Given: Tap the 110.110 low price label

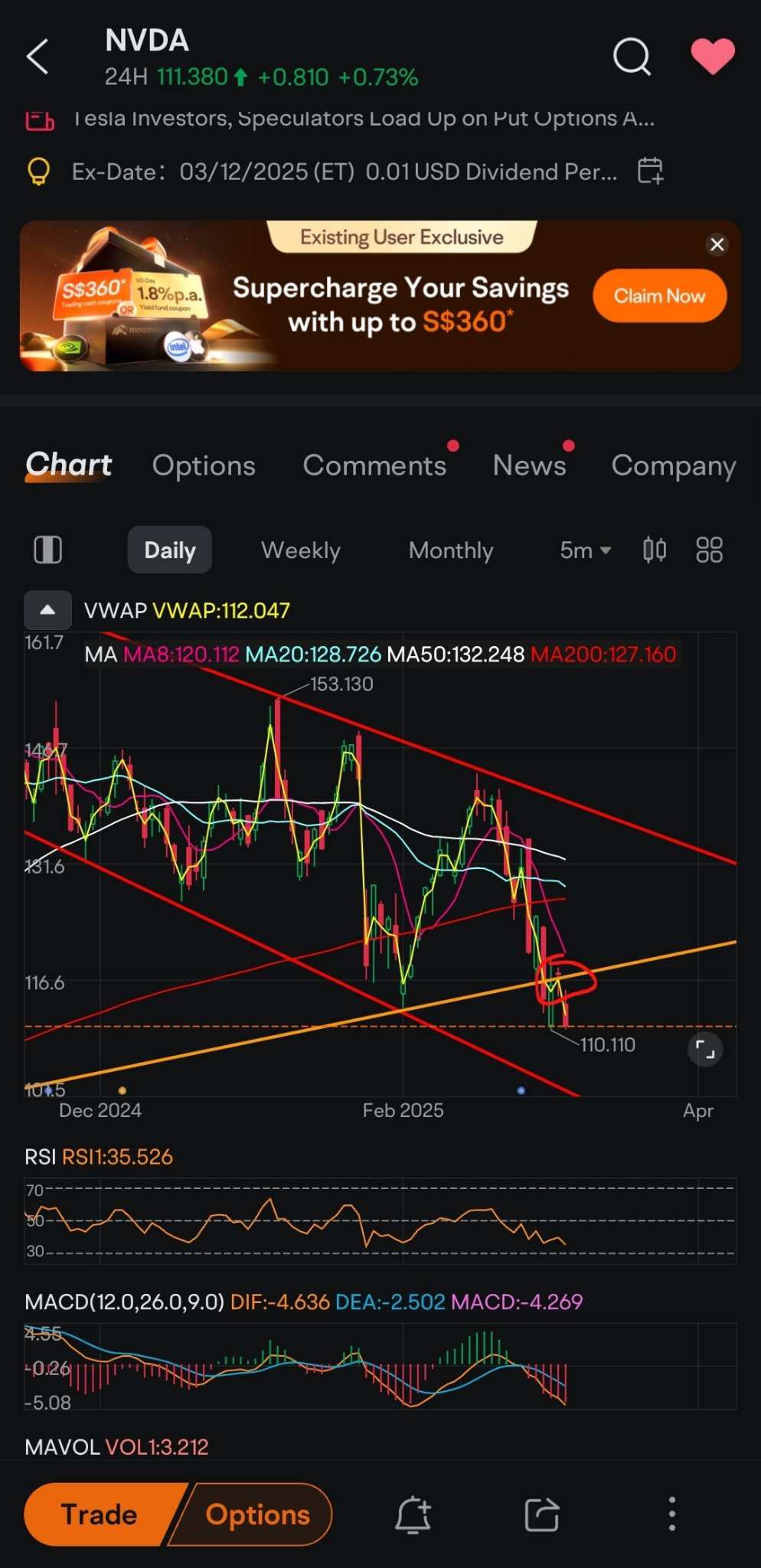Looking at the screenshot, I should click(x=608, y=1044).
